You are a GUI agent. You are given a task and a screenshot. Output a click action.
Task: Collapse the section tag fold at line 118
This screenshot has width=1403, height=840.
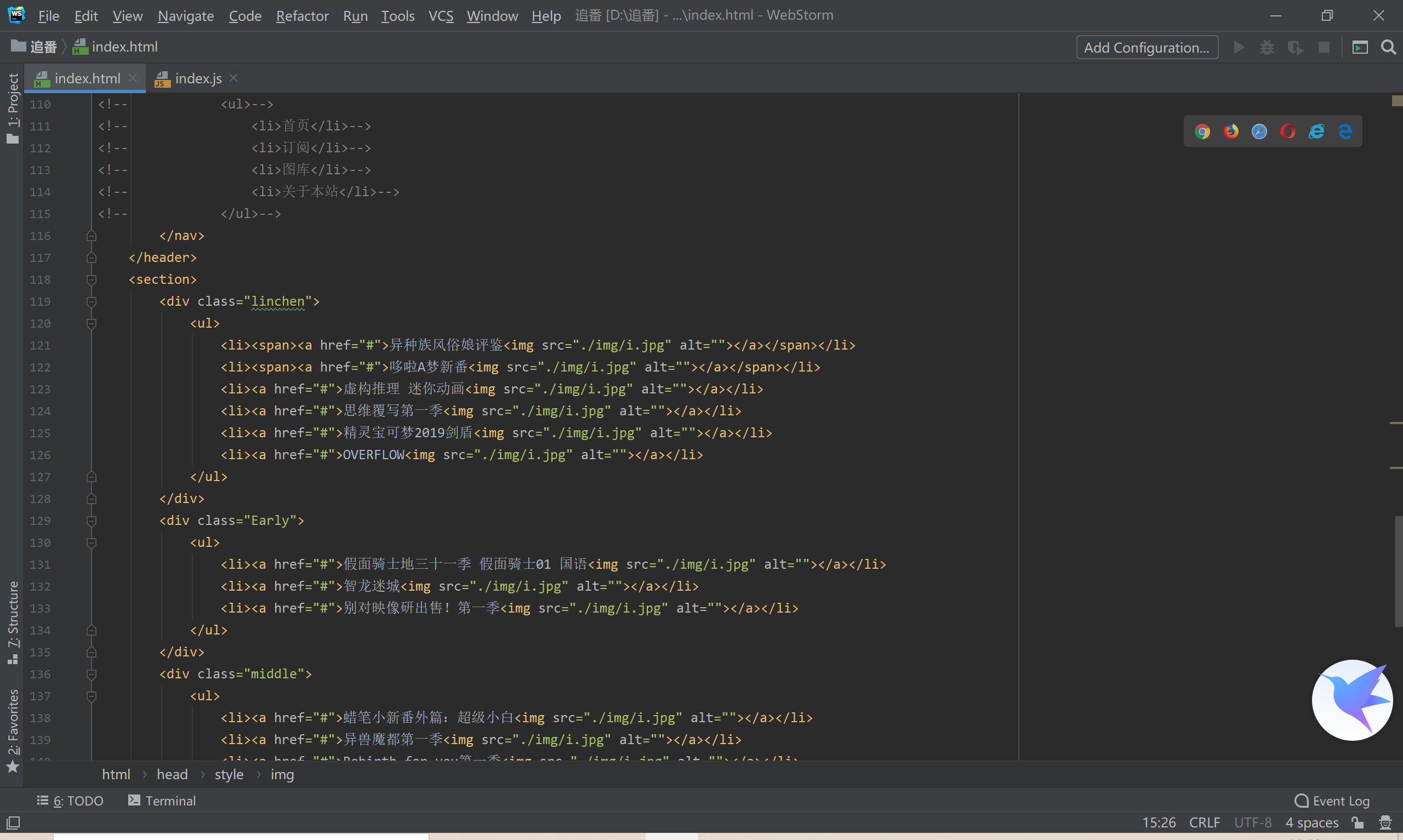(91, 279)
